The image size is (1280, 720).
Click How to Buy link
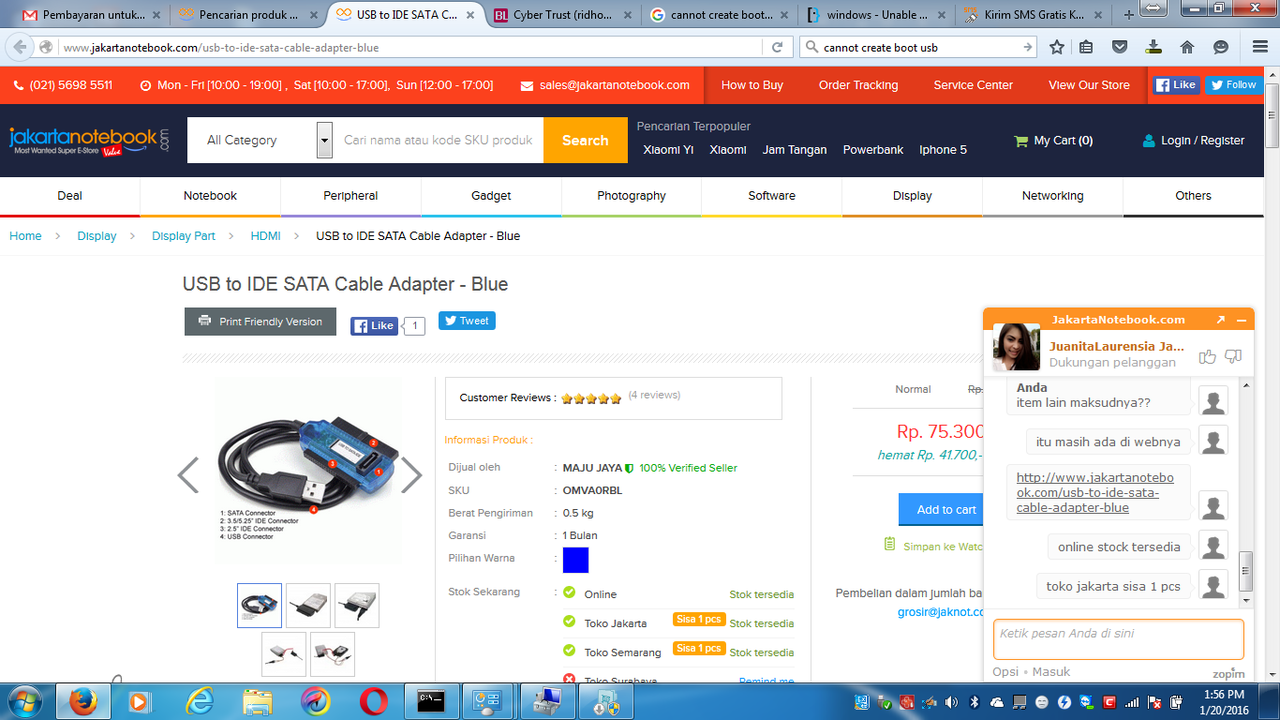752,85
